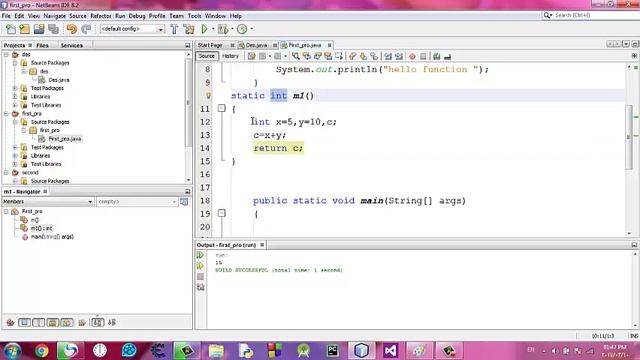
Task: Open the File menu
Action: click(6, 16)
